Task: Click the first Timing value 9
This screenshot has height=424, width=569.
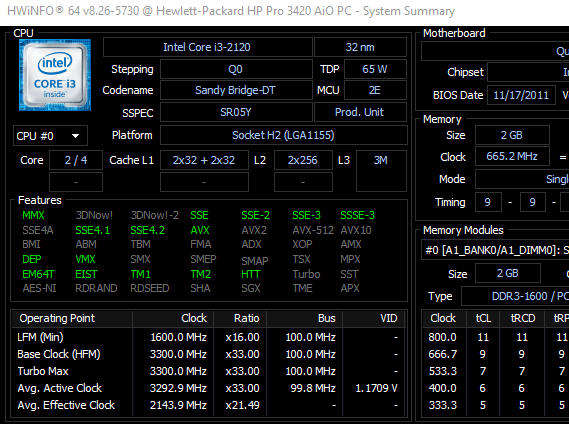Action: (x=488, y=202)
